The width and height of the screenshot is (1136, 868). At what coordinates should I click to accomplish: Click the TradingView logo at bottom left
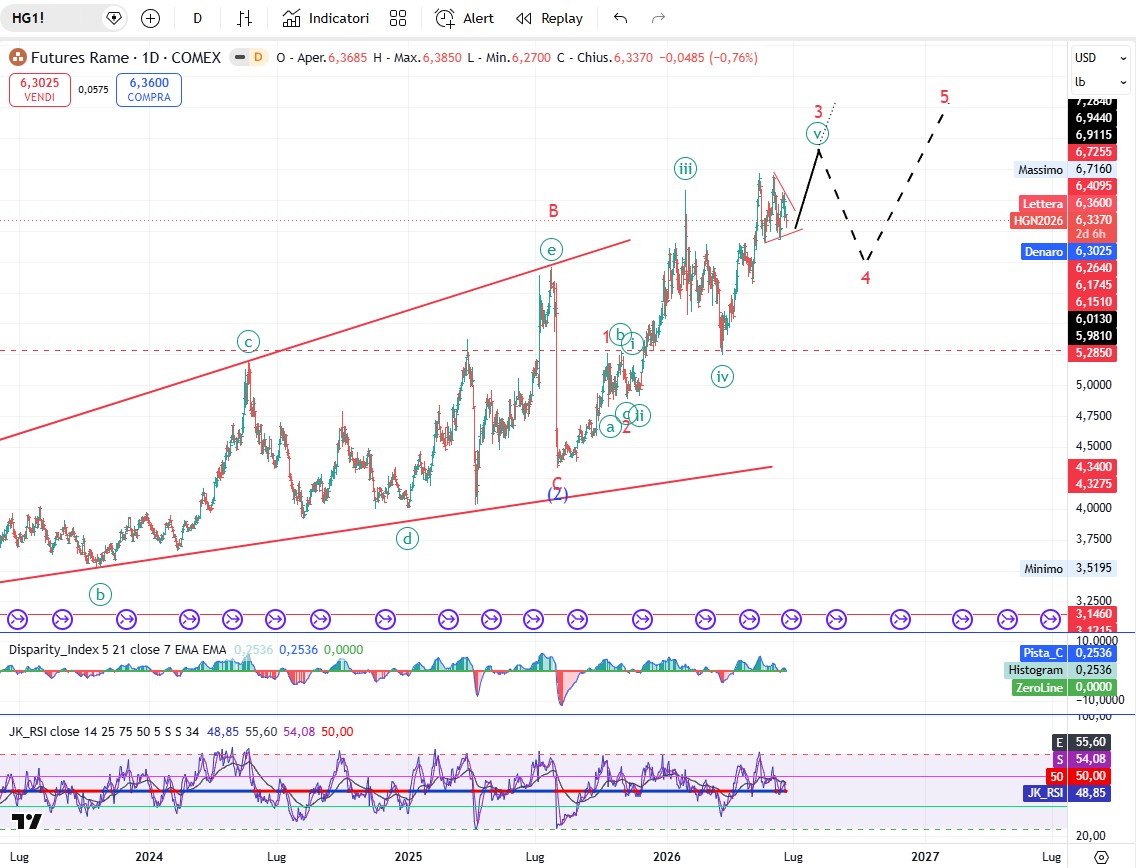27,821
